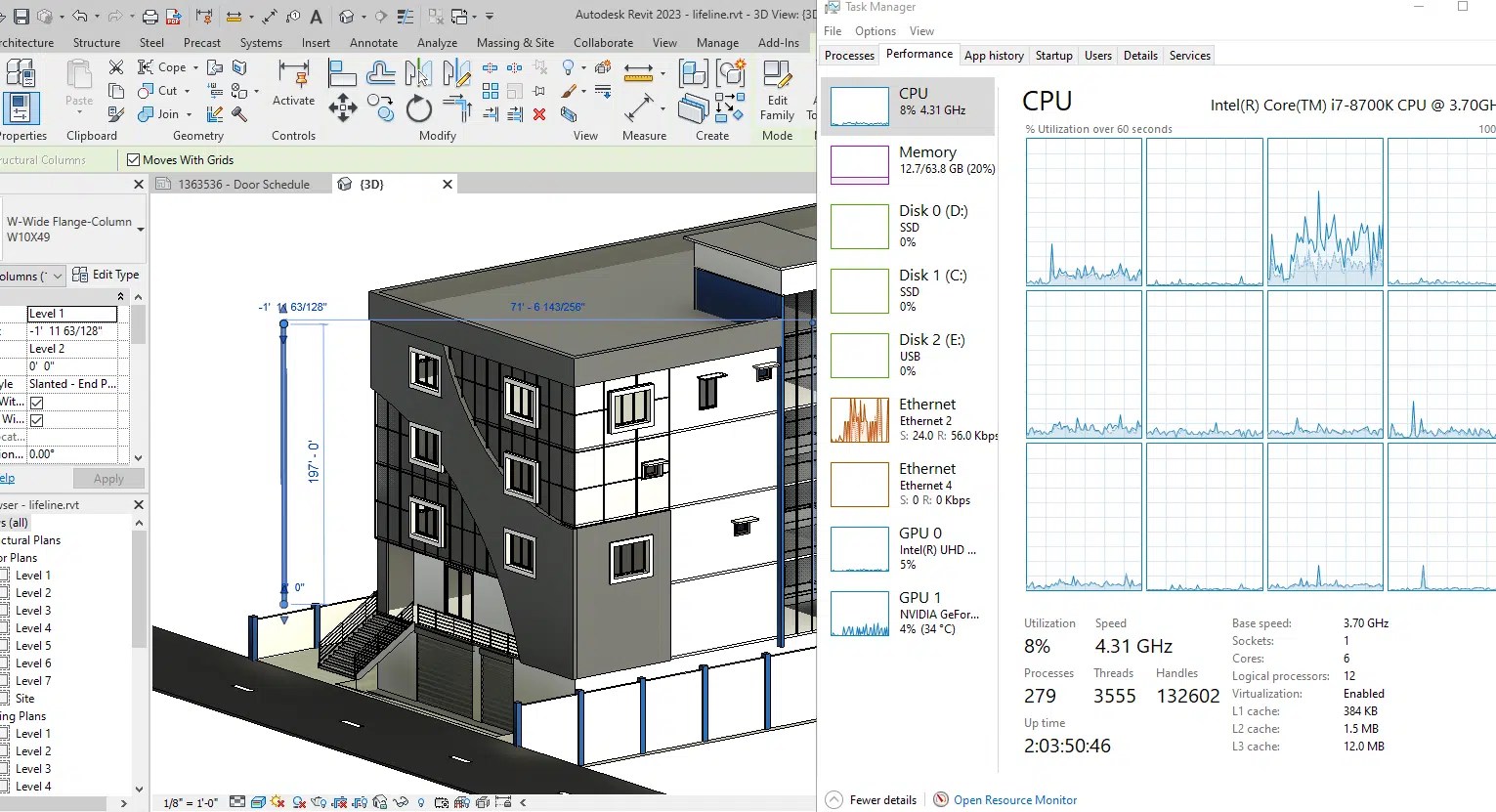
Task: Switch to the Door Schedule view tab
Action: (x=242, y=183)
